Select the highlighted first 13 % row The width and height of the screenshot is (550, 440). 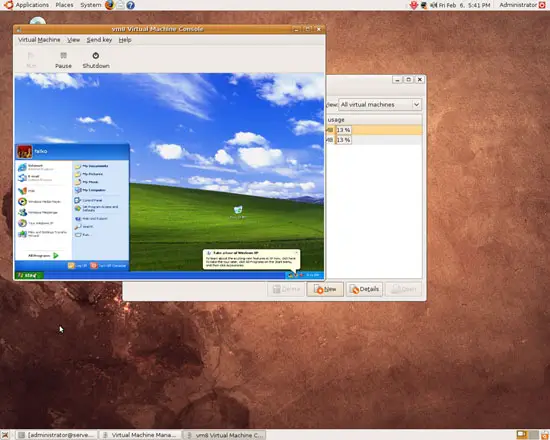coord(374,130)
